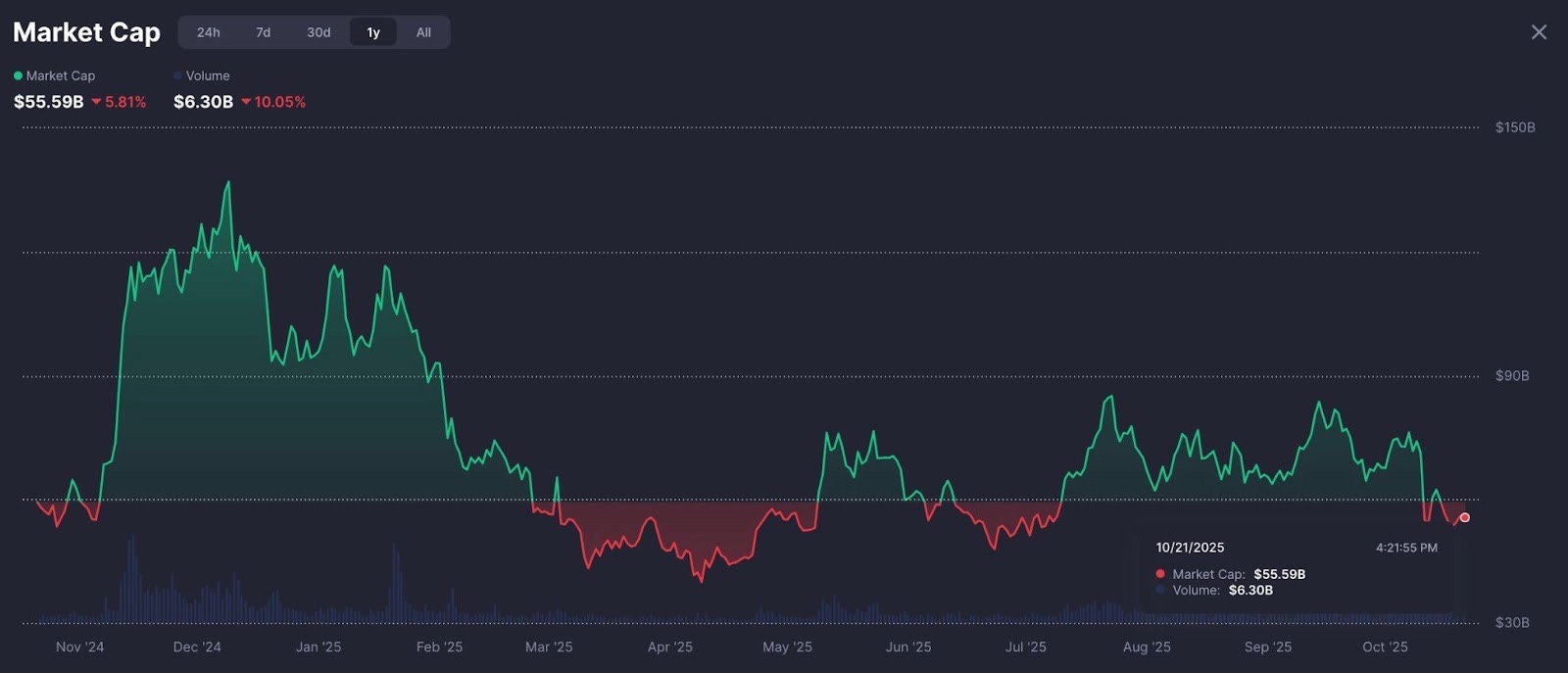Click the red arrow beside 10.05%
1568x673 pixels.
coord(246,102)
